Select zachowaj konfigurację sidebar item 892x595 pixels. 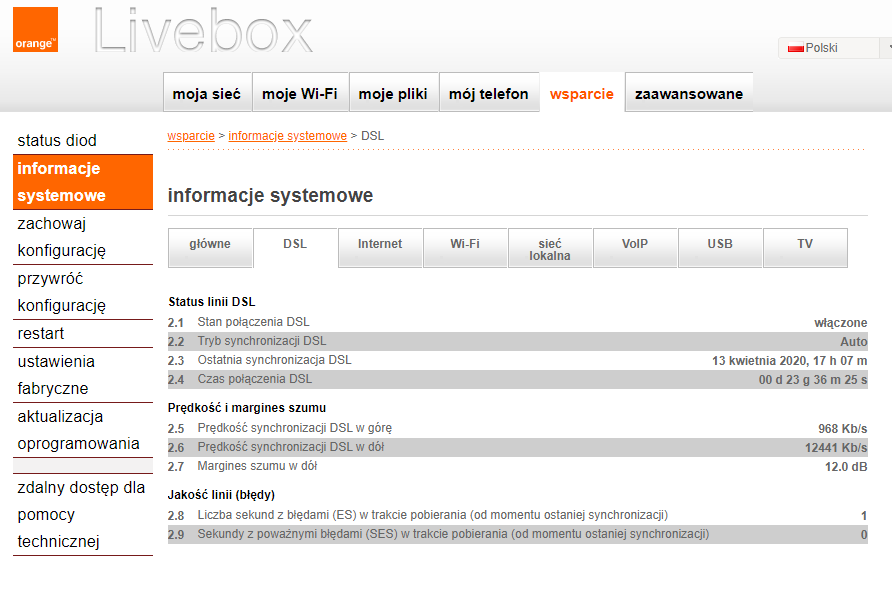(x=61, y=237)
